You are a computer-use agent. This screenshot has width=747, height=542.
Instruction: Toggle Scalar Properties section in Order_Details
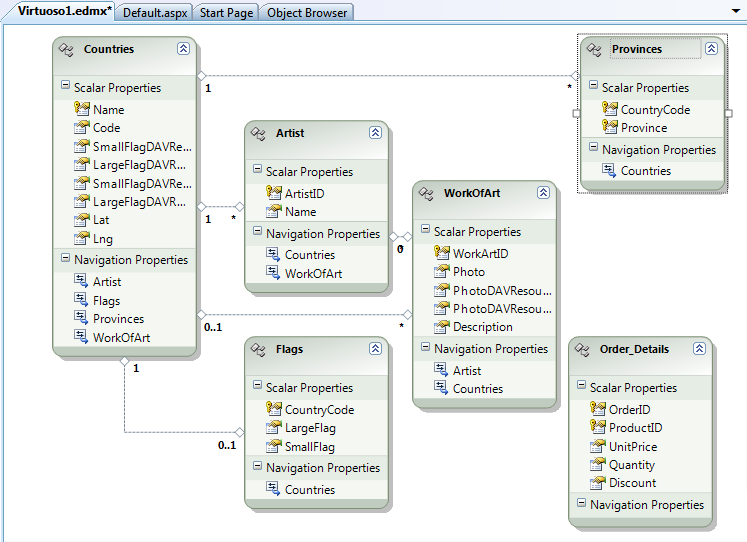(581, 388)
